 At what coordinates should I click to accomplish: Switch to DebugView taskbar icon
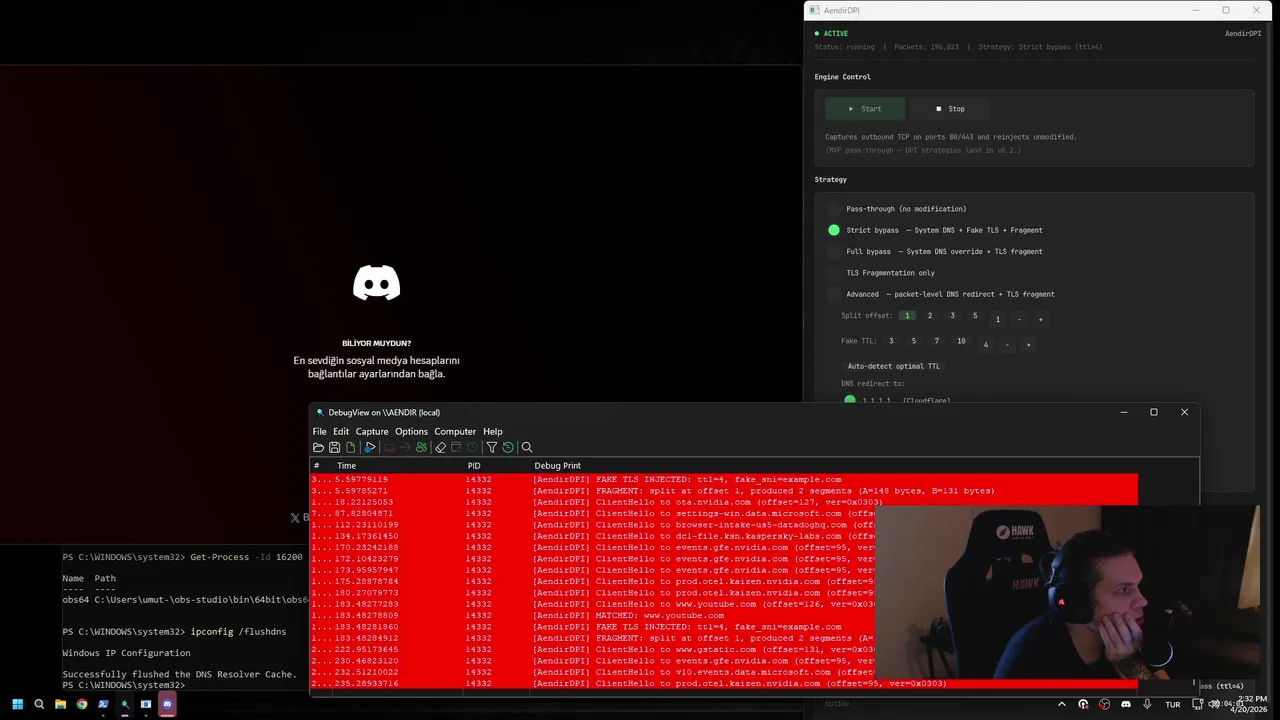pyautogui.click(x=124, y=704)
